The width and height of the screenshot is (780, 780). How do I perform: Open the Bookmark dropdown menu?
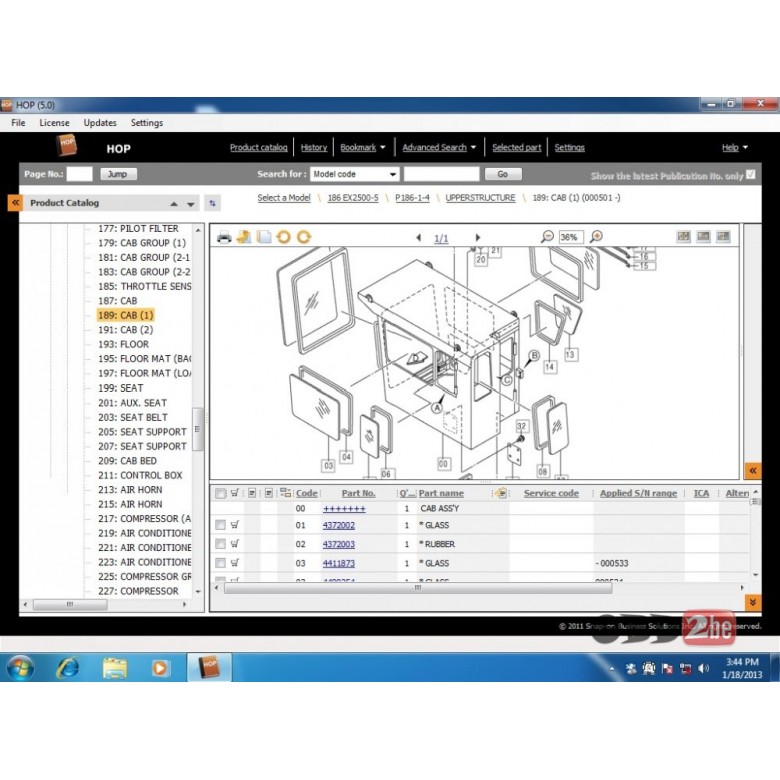coord(363,147)
